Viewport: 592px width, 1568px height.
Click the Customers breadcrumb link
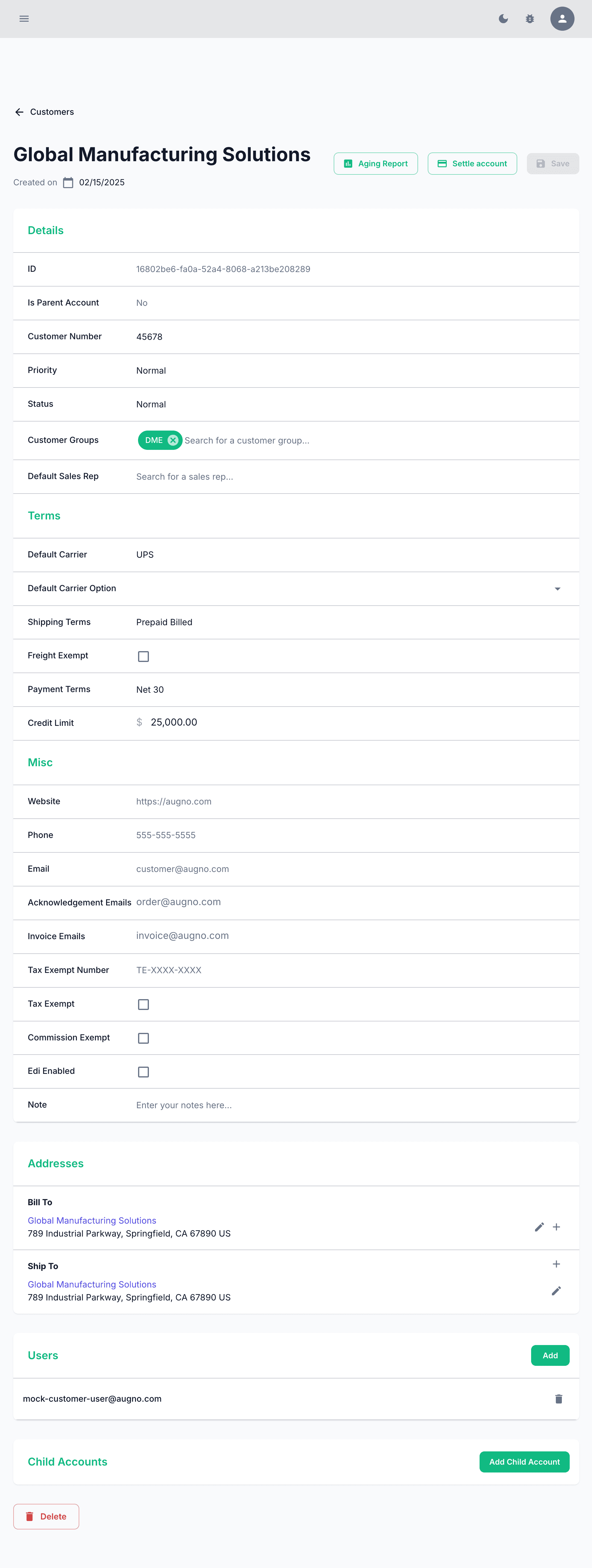click(x=52, y=112)
